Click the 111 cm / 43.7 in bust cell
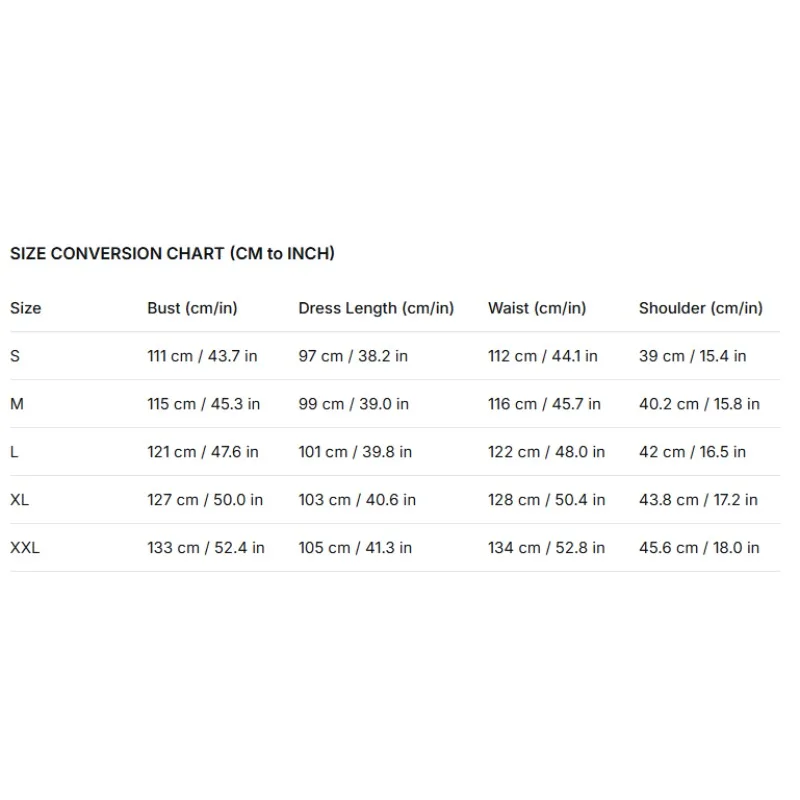800x800 pixels. [202, 356]
